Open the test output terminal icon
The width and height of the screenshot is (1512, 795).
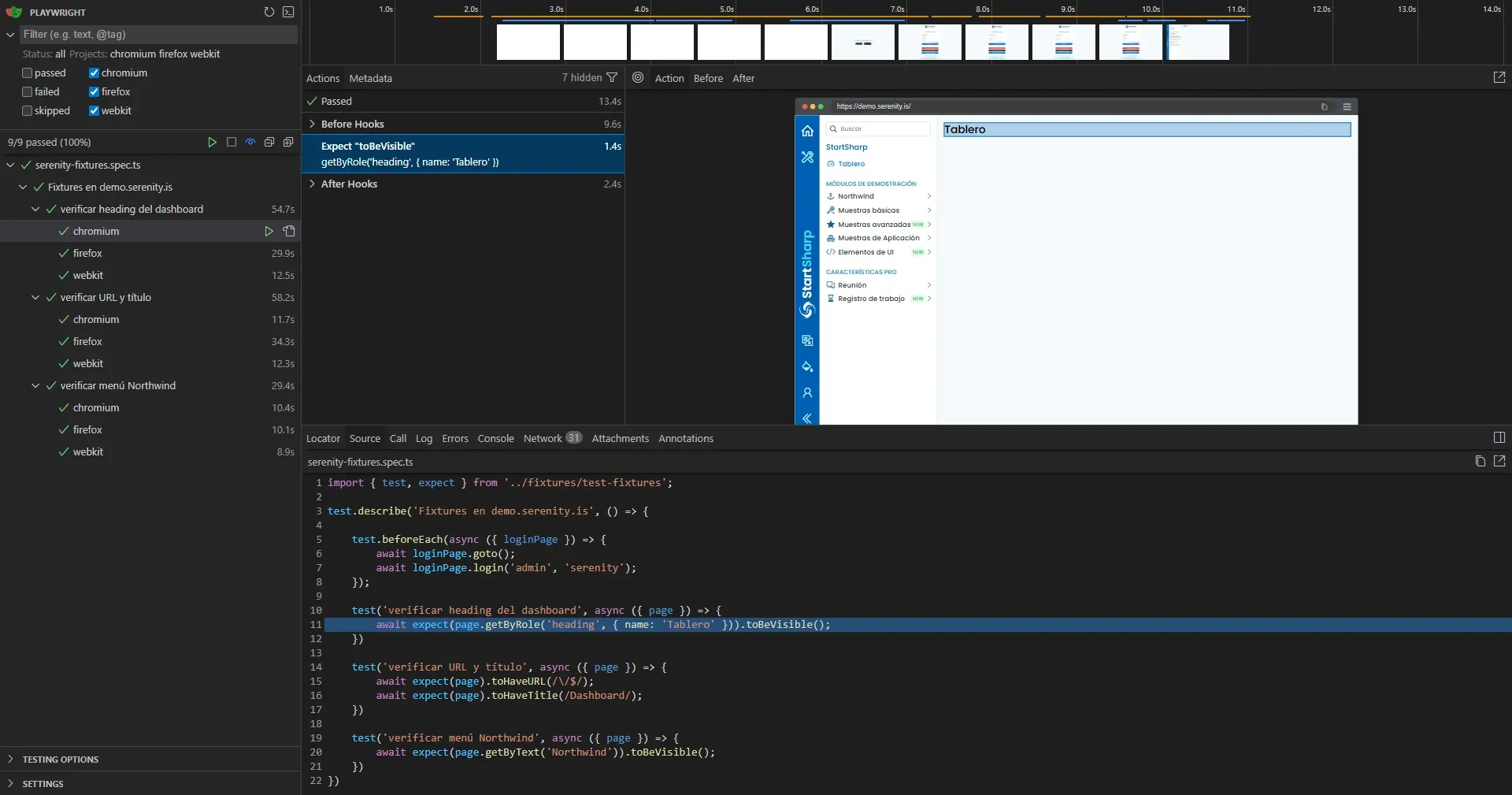point(288,13)
